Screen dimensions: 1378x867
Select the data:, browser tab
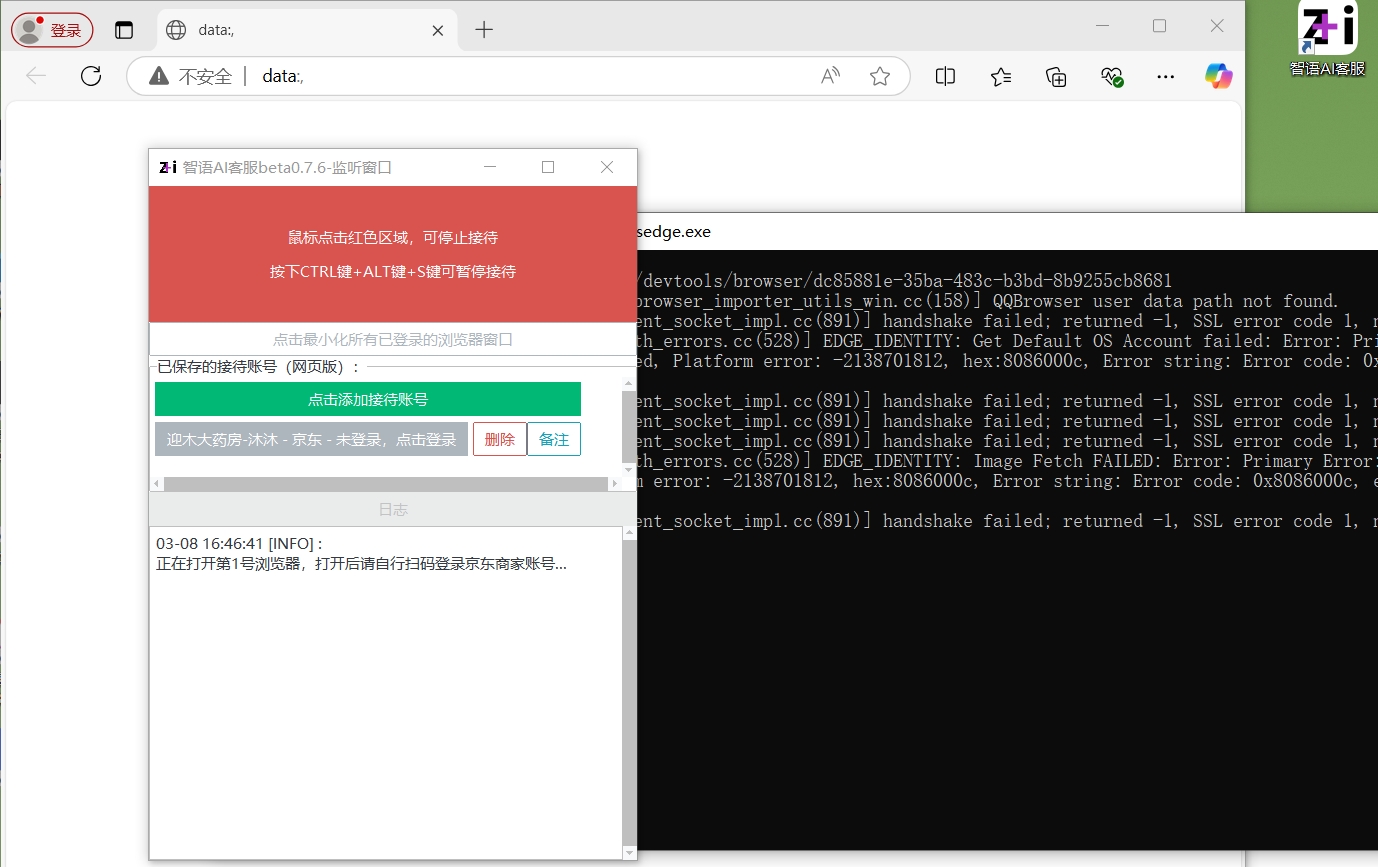pyautogui.click(x=300, y=30)
